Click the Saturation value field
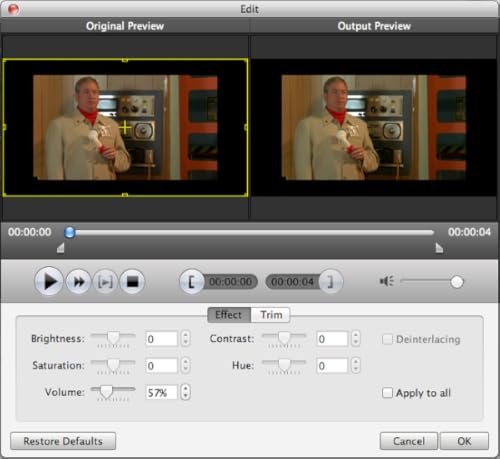The width and height of the screenshot is (500, 459). (162, 366)
